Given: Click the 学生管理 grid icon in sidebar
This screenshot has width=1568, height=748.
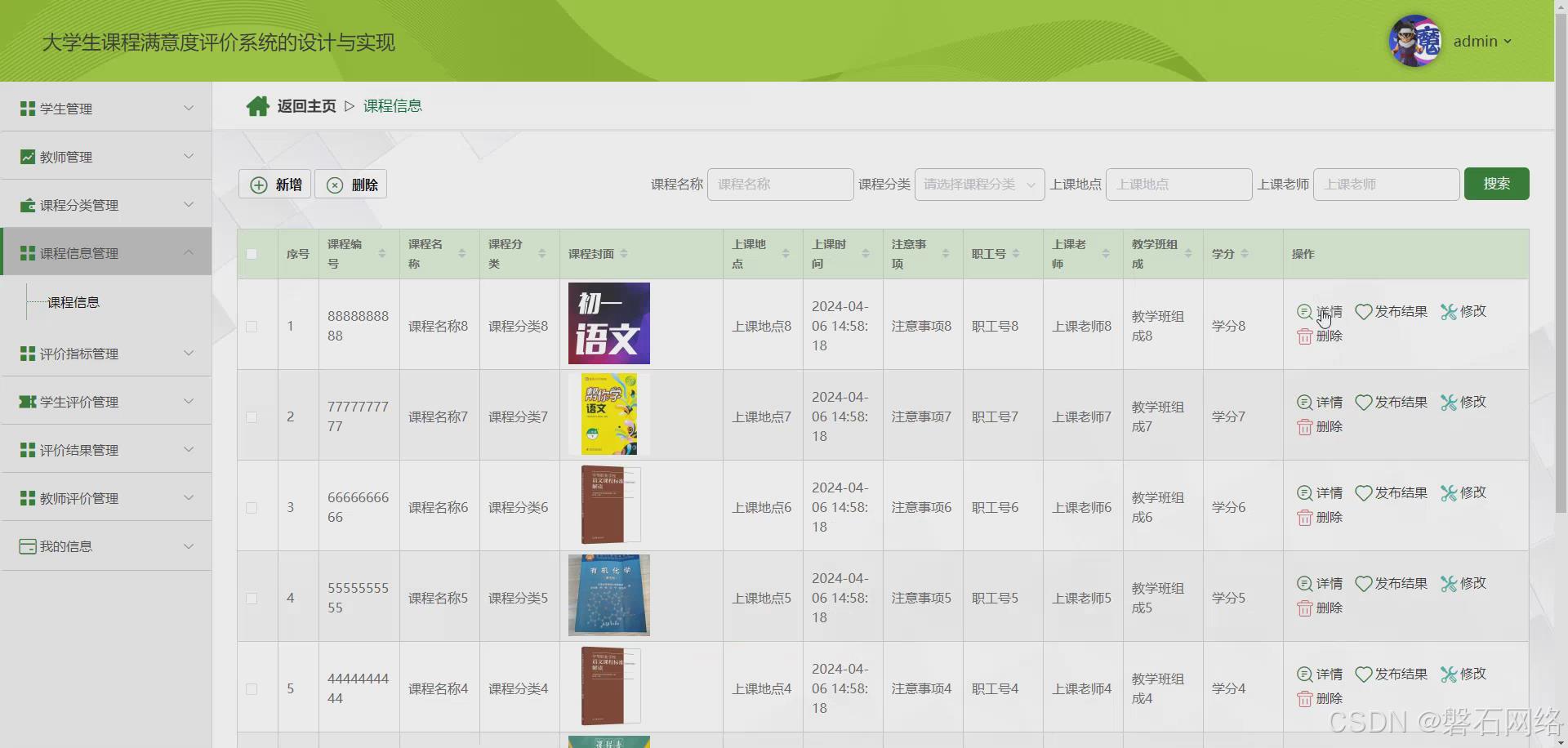Looking at the screenshot, I should click(x=28, y=109).
